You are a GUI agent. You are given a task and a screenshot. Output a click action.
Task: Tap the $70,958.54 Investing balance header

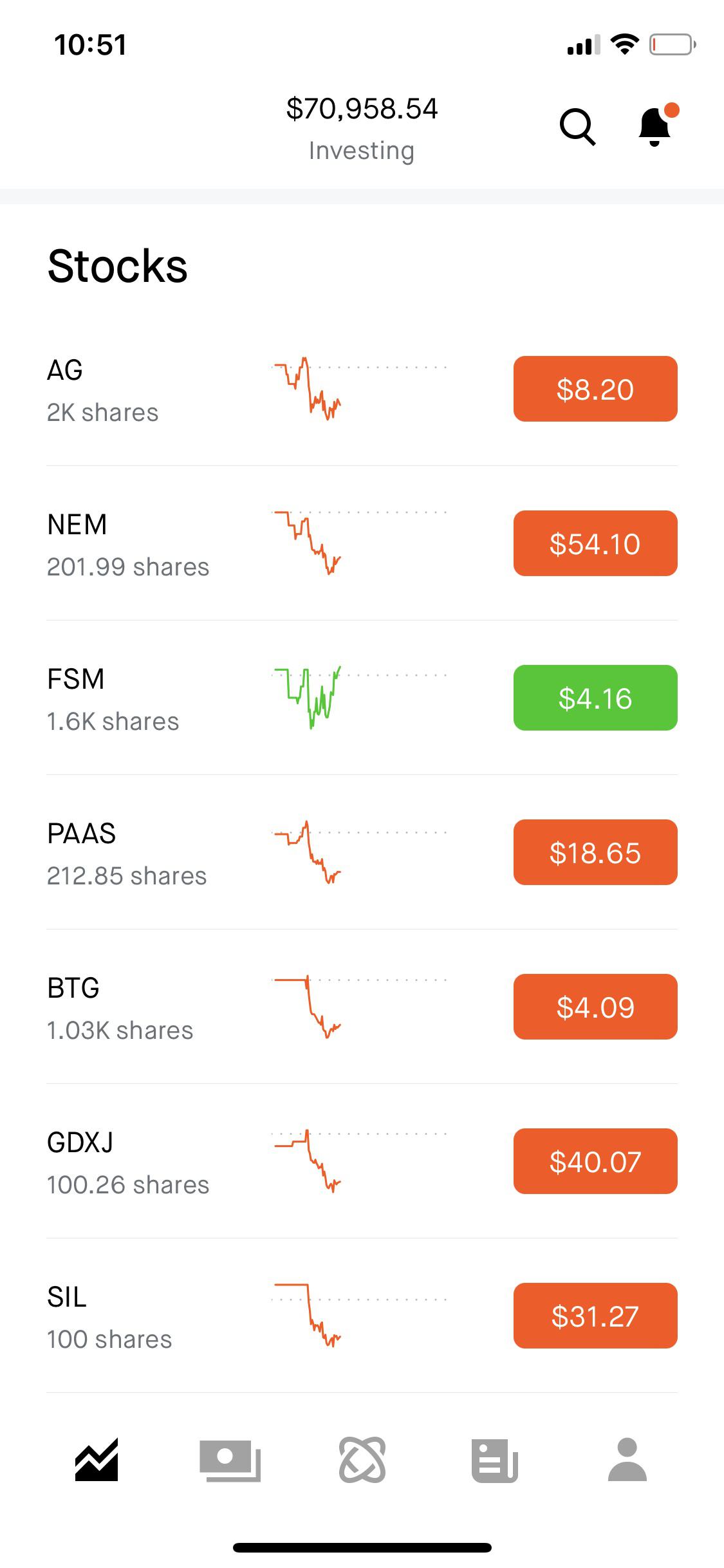362,127
